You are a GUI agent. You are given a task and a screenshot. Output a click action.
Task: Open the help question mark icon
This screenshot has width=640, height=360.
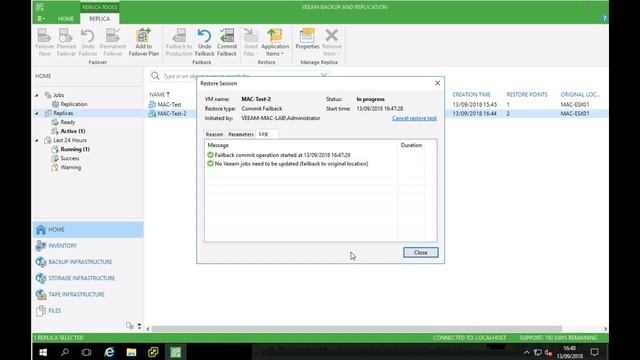(x=604, y=18)
